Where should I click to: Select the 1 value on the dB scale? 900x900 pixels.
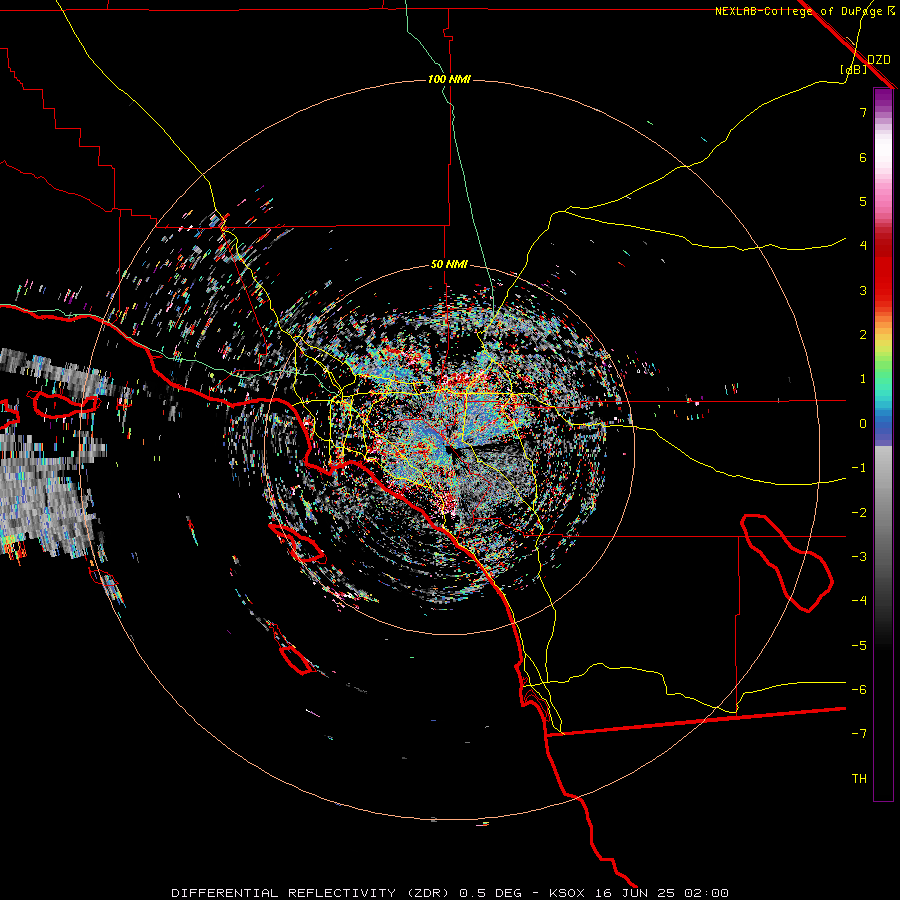click(x=863, y=379)
